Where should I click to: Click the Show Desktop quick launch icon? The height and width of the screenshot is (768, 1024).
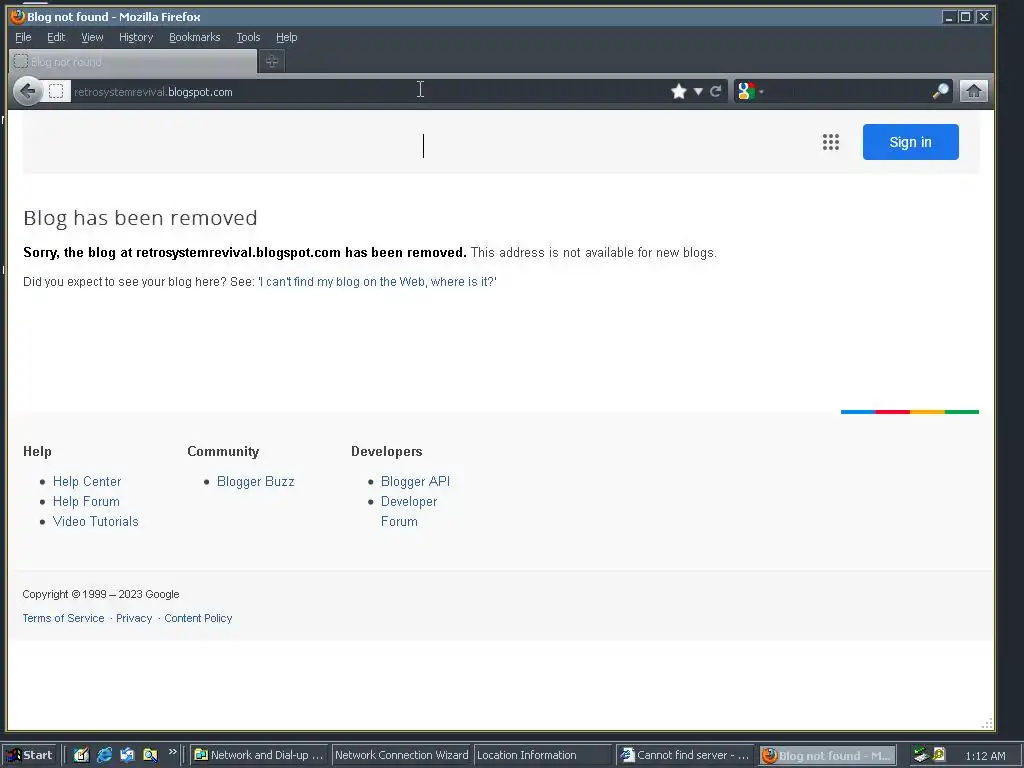tap(81, 755)
